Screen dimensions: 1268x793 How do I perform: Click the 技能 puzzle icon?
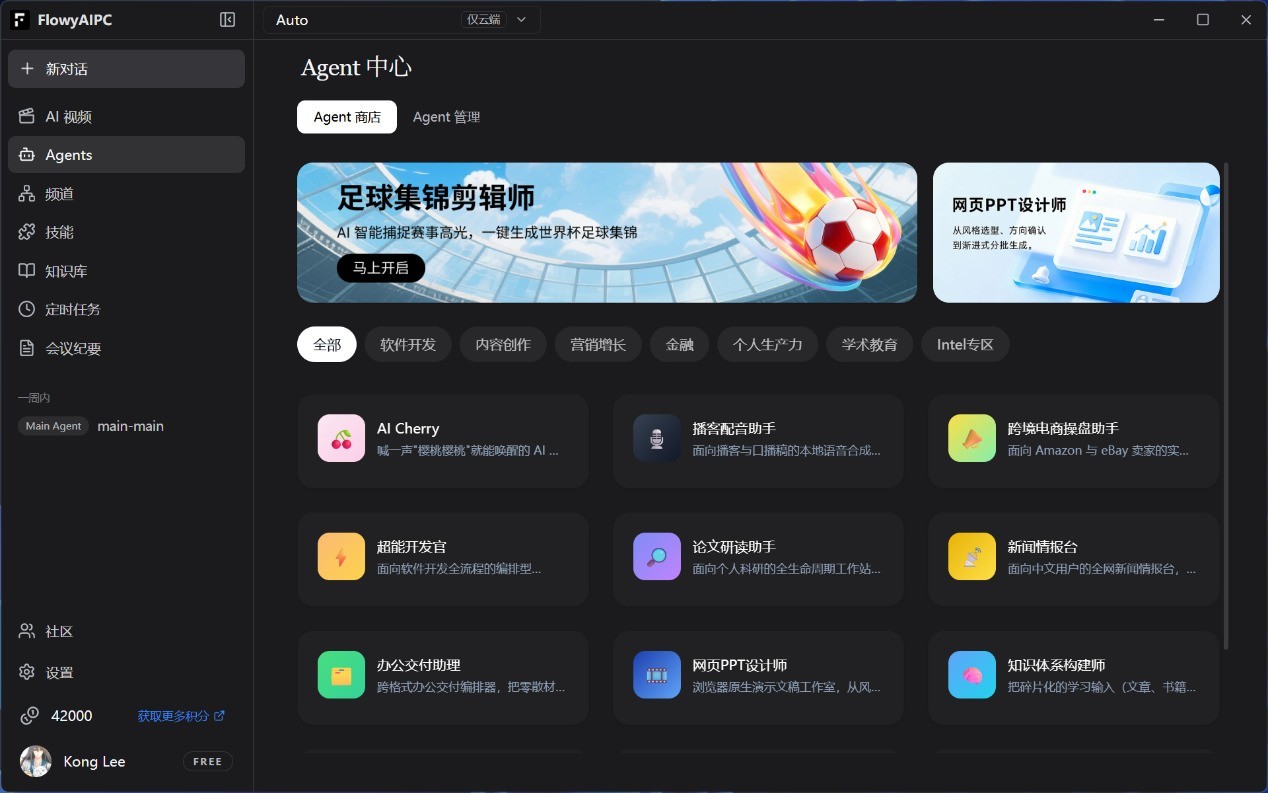coord(27,232)
